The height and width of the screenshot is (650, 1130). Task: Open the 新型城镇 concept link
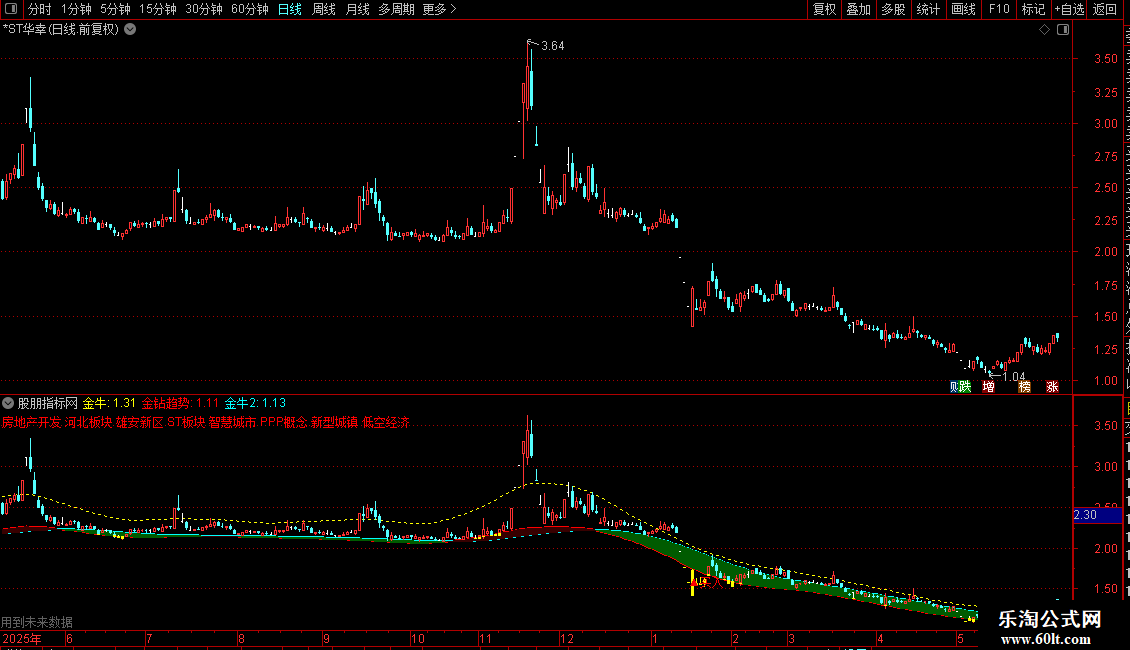pyautogui.click(x=334, y=422)
